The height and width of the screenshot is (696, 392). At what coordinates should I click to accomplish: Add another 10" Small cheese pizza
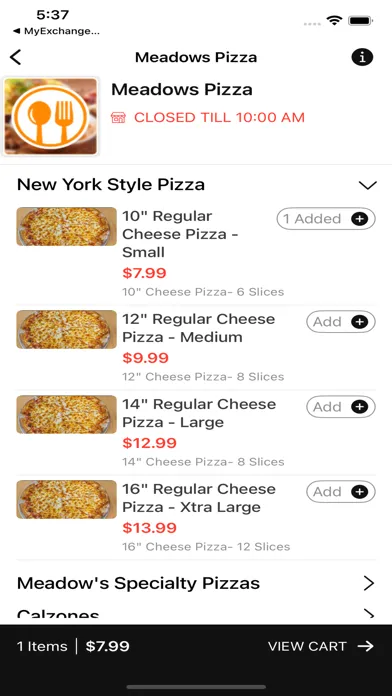tap(326, 219)
